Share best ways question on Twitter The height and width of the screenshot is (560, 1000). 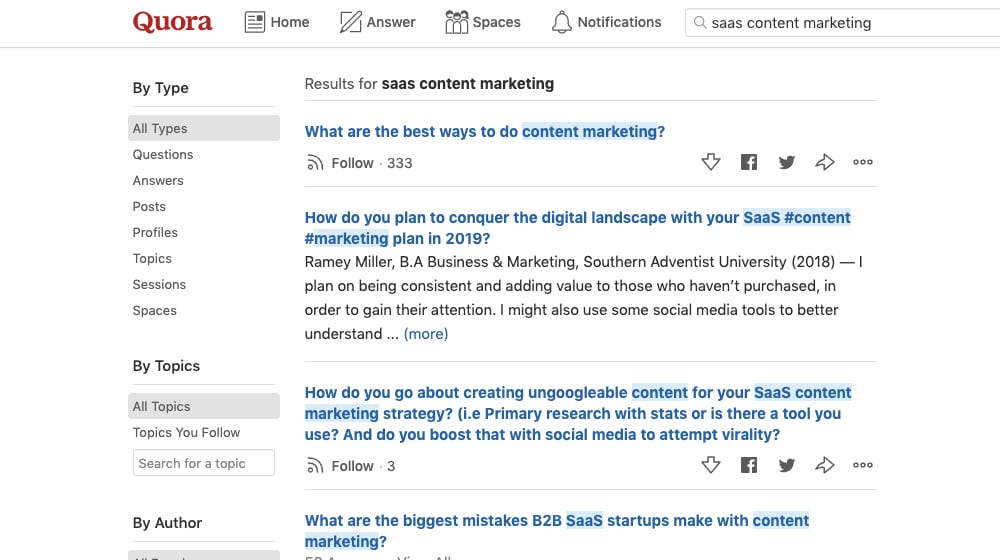(786, 162)
